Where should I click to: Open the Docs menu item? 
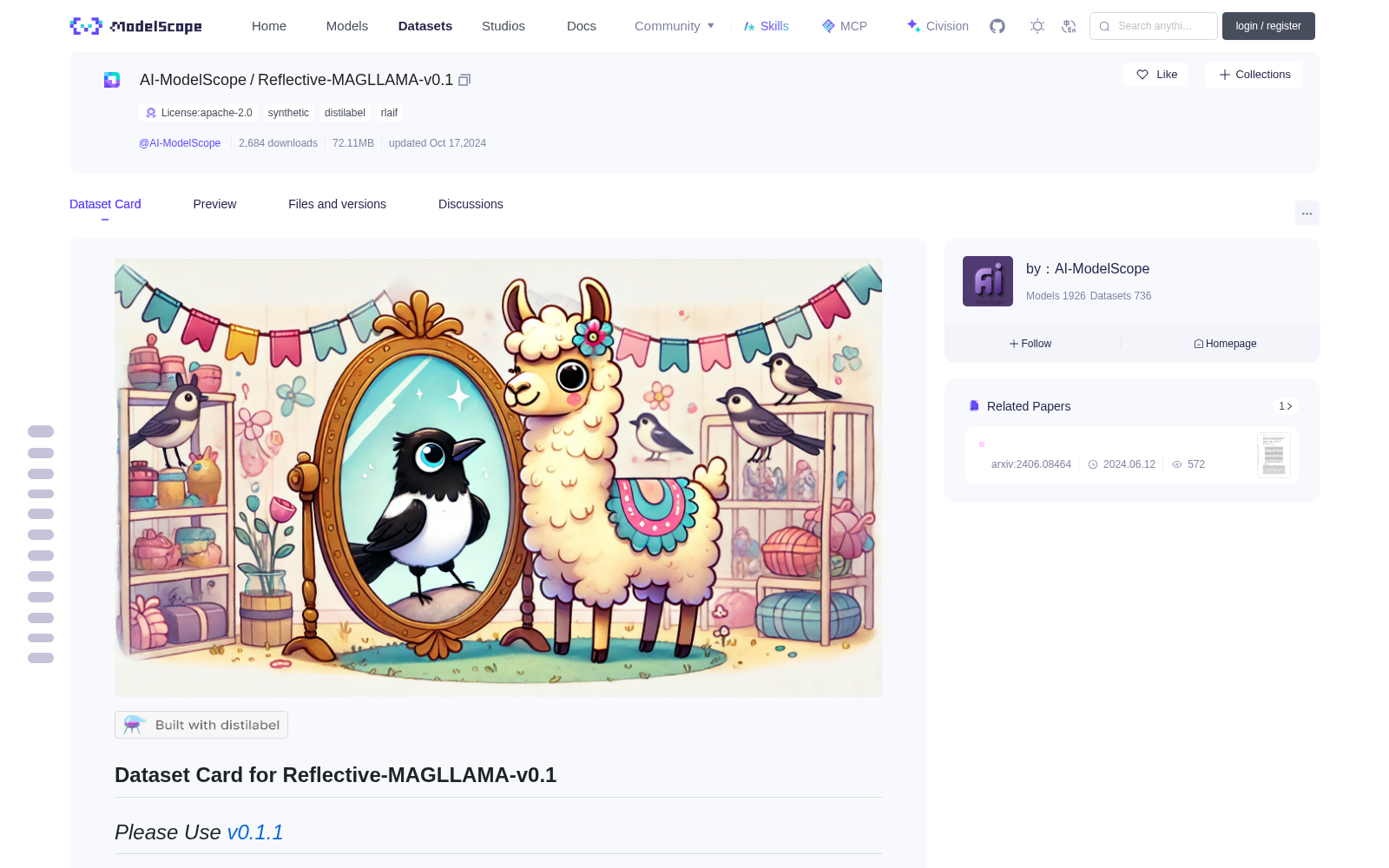coord(582,26)
